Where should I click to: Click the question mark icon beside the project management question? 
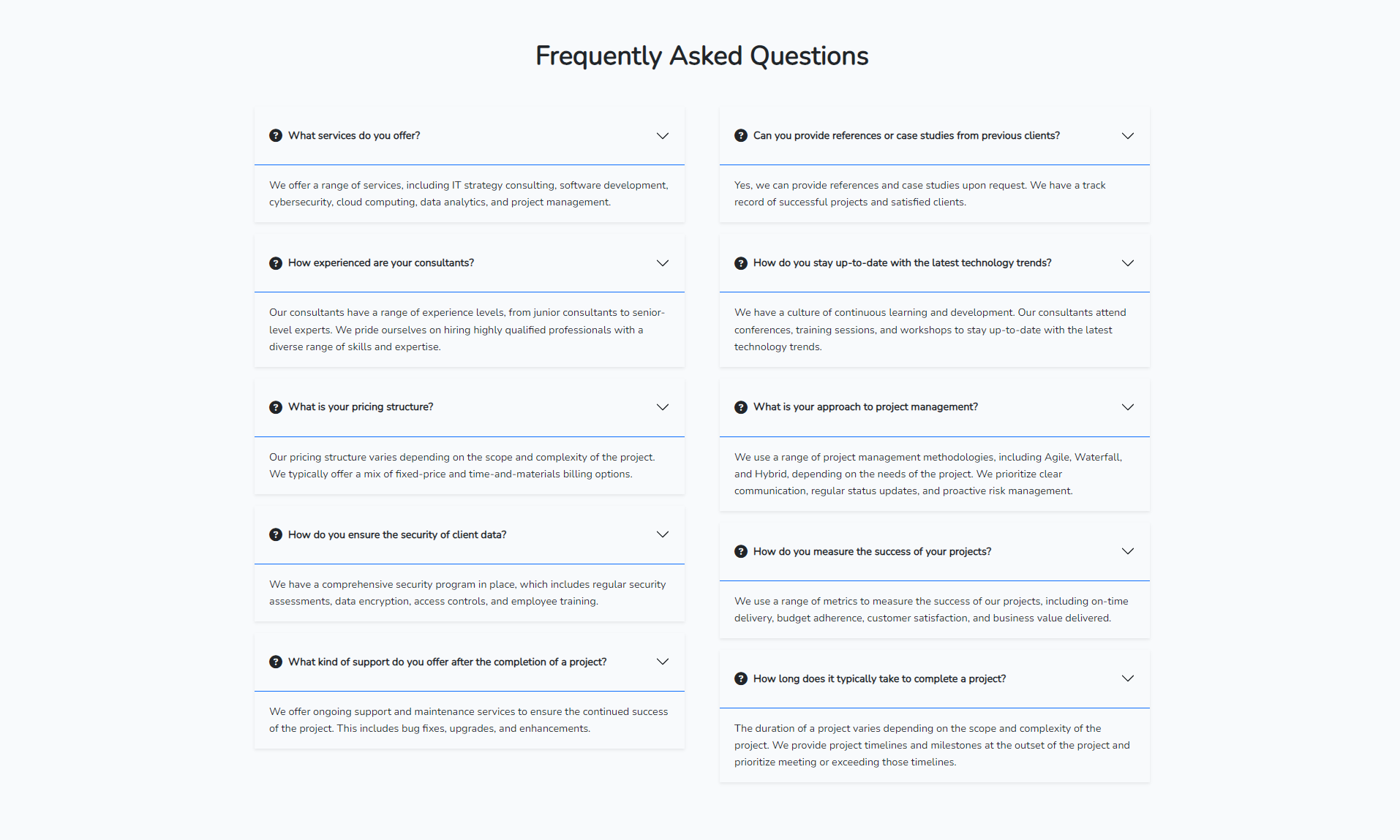coord(740,407)
